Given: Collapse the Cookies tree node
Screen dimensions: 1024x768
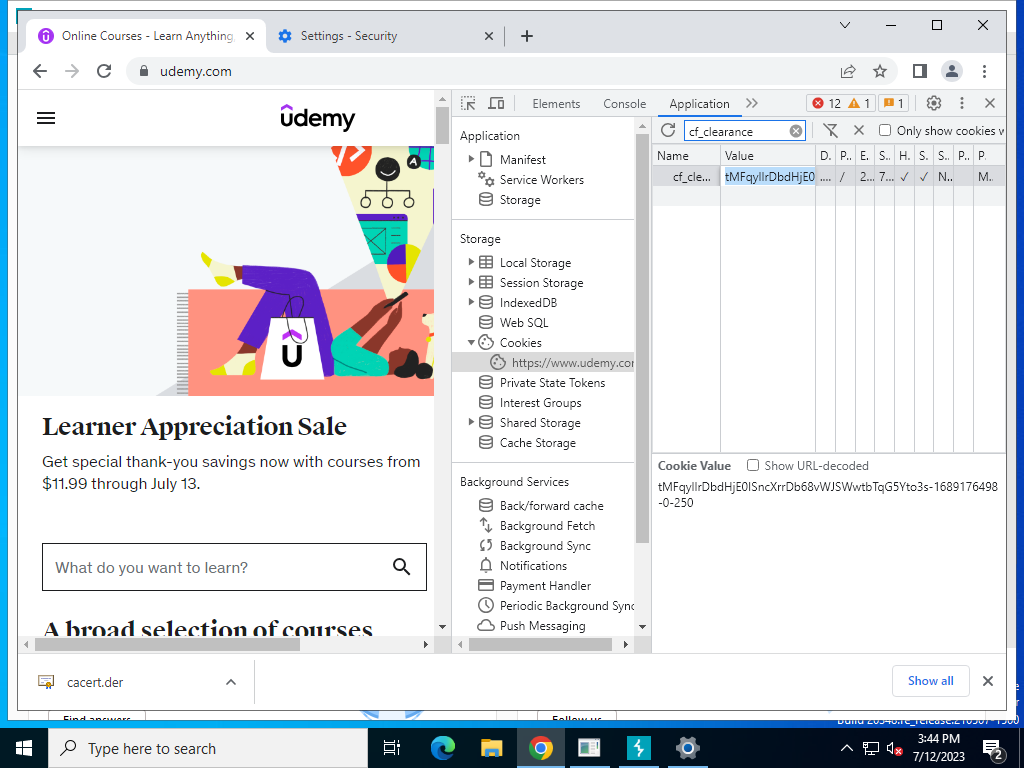Looking at the screenshot, I should [470, 342].
